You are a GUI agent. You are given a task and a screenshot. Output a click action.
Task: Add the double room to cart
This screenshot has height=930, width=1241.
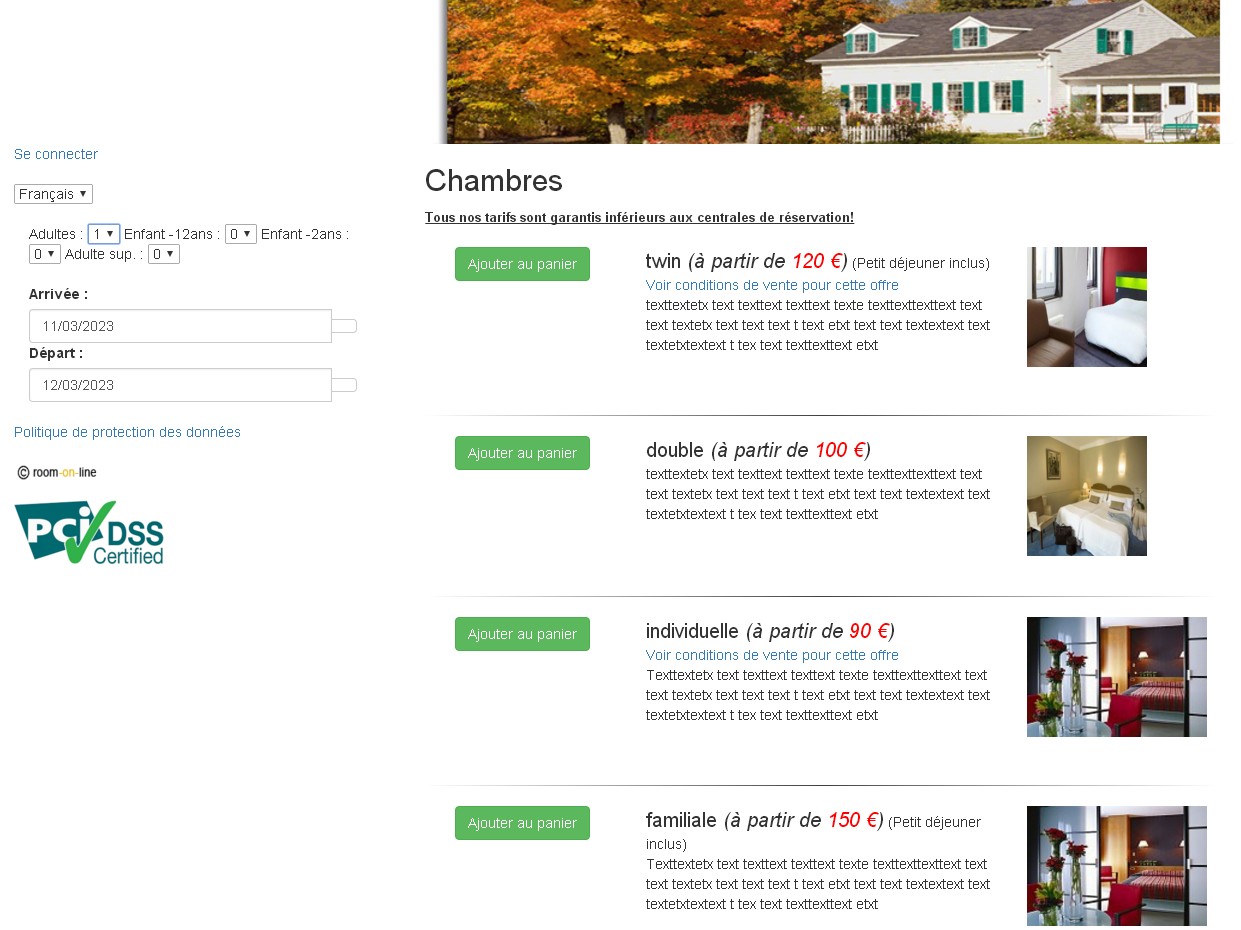(522, 453)
